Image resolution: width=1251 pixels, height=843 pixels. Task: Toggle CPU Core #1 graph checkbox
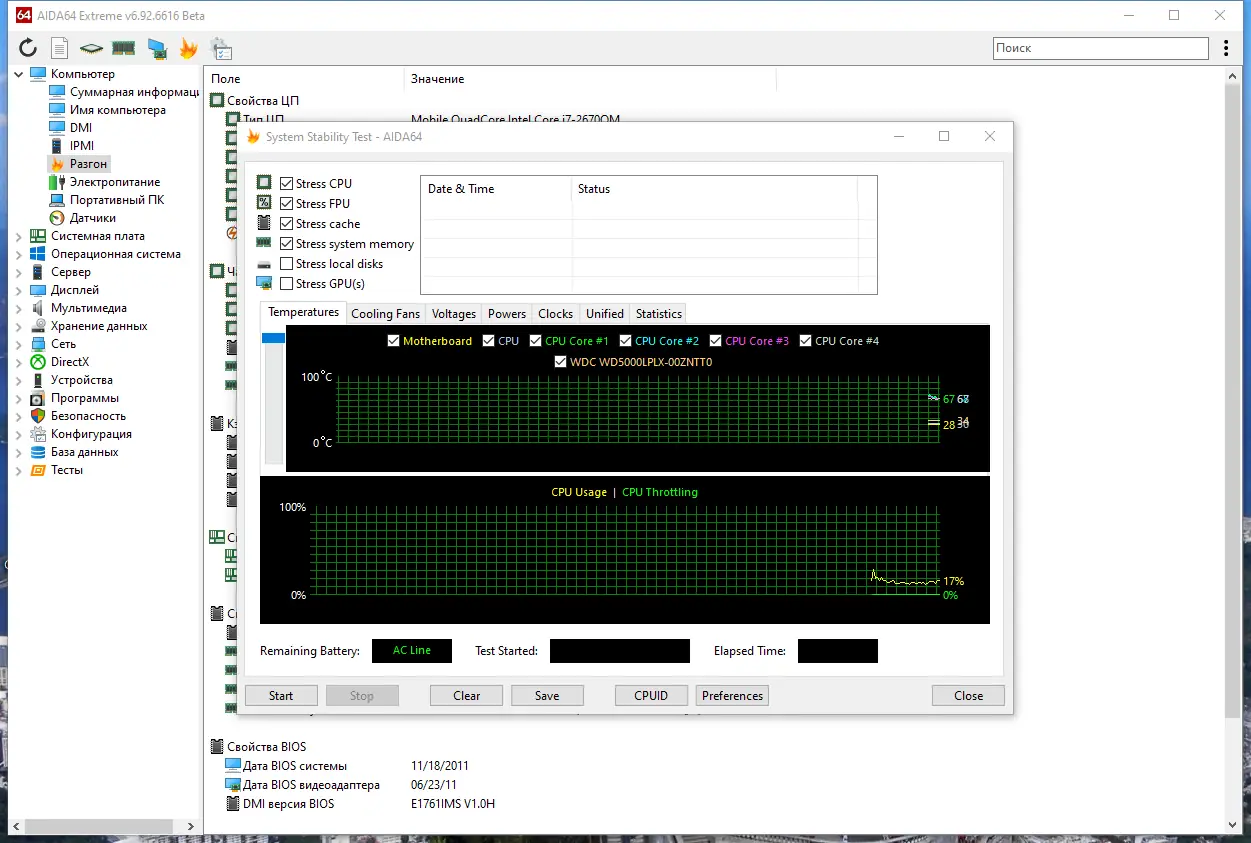(536, 341)
